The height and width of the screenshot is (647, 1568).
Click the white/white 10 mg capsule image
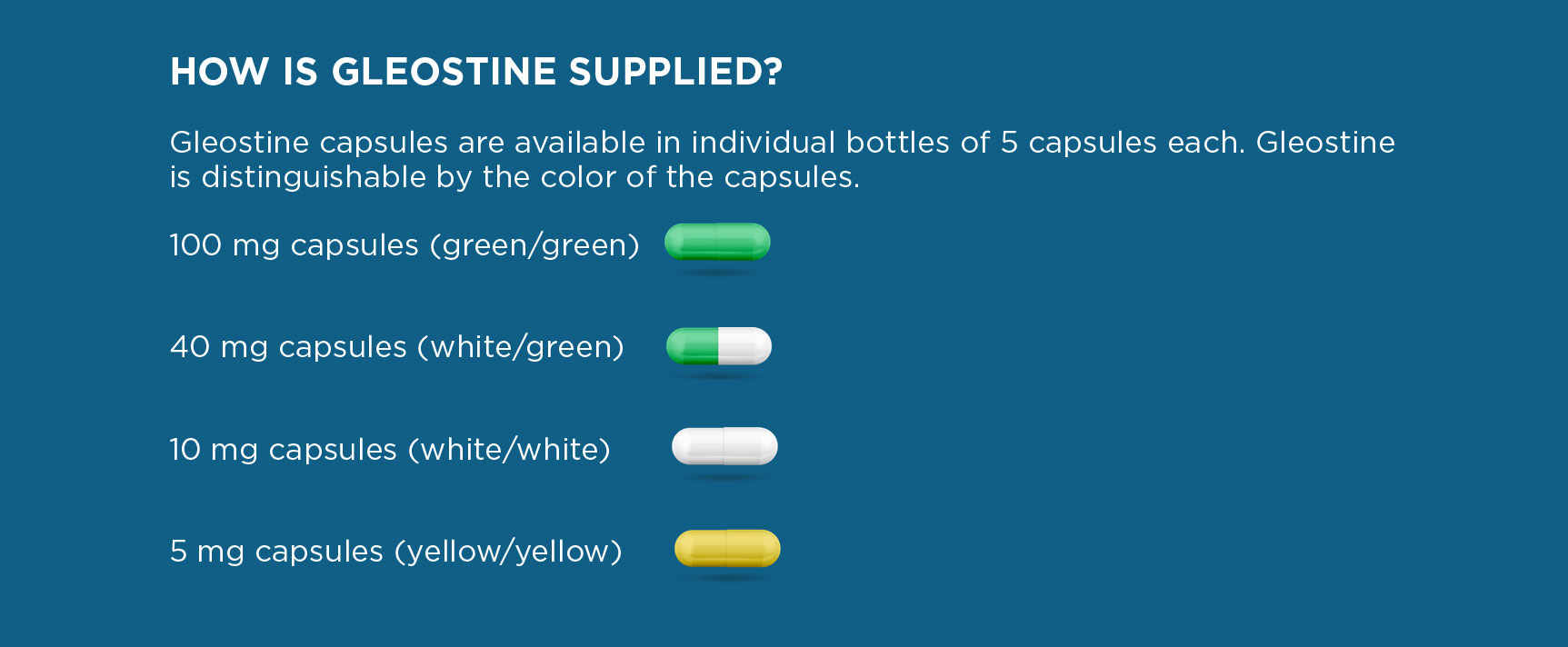[724, 446]
